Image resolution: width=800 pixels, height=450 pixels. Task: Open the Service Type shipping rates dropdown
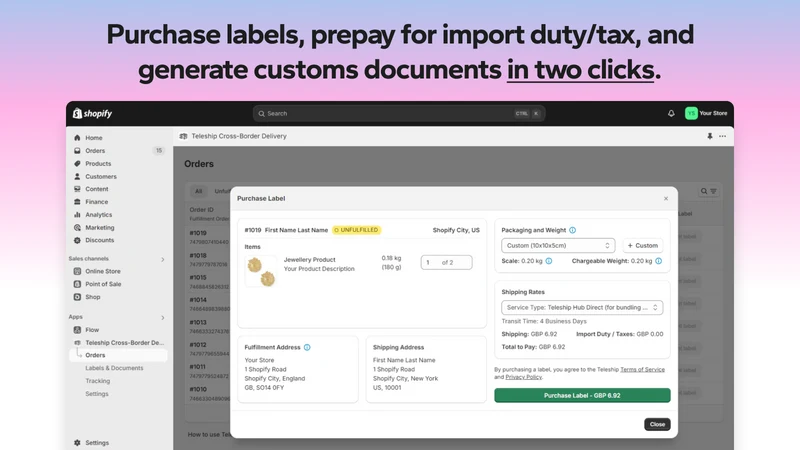click(x=582, y=308)
